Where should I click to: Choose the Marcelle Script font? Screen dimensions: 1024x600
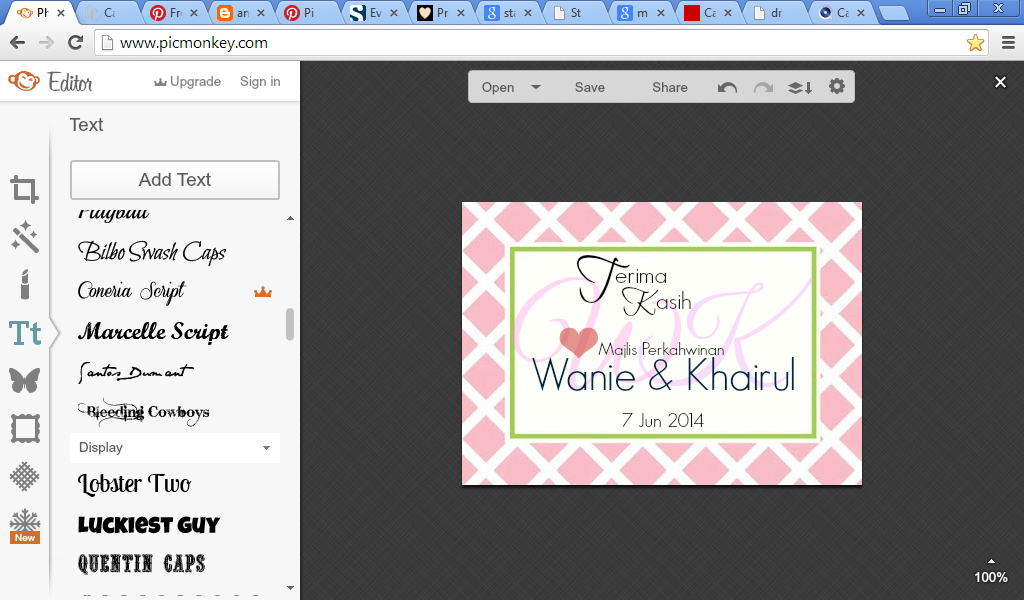(x=153, y=332)
